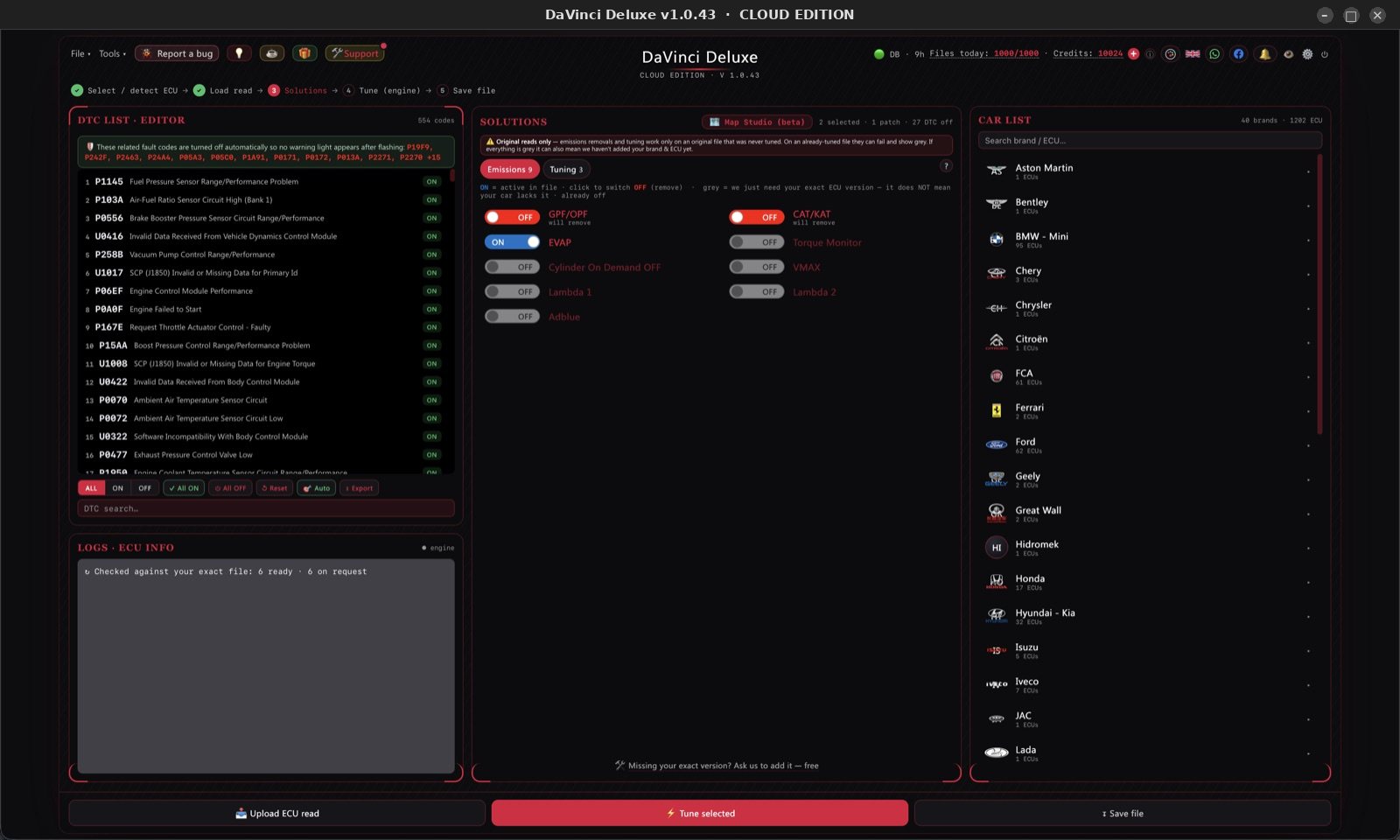Toggle the GPF/OPF switch
1400x840 pixels.
point(512,217)
